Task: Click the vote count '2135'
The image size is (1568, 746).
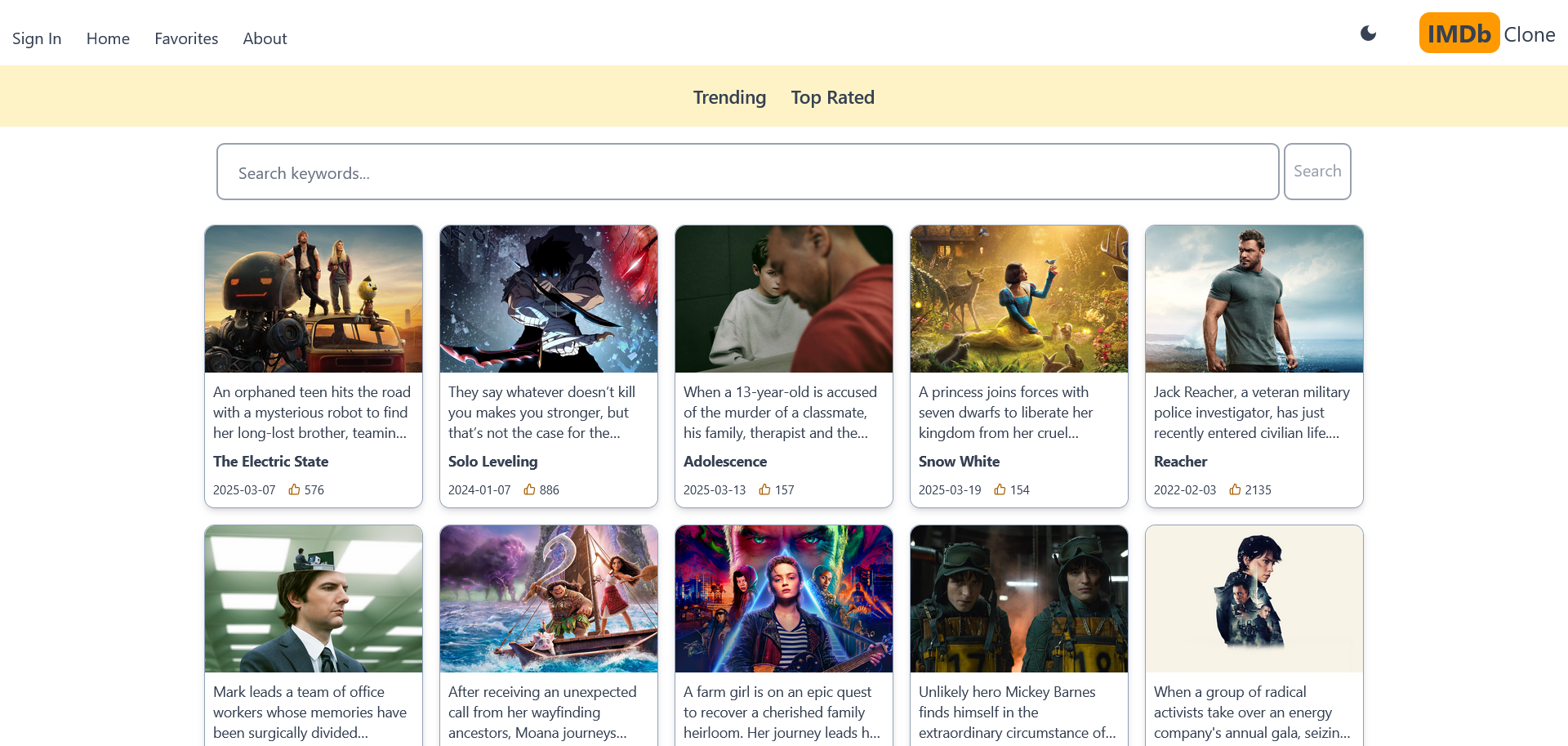Action: [x=1258, y=489]
